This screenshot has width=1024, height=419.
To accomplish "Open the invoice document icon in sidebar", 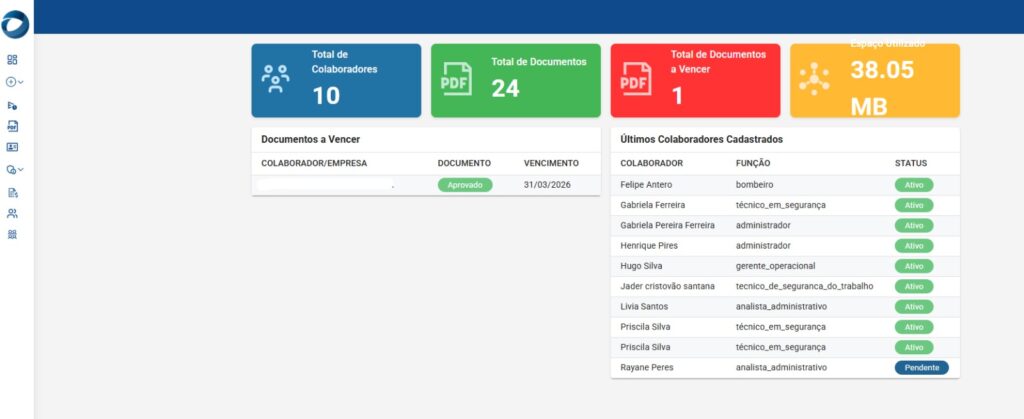I will pos(12,192).
